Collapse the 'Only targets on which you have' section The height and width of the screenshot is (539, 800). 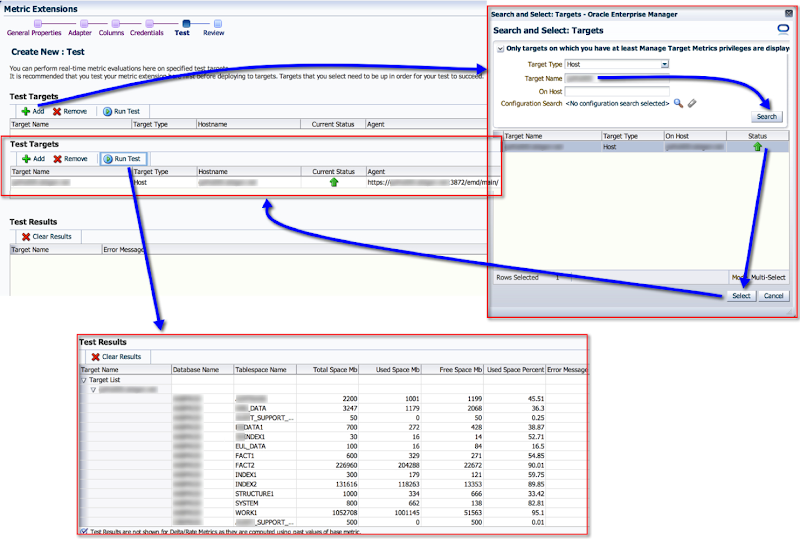point(500,48)
